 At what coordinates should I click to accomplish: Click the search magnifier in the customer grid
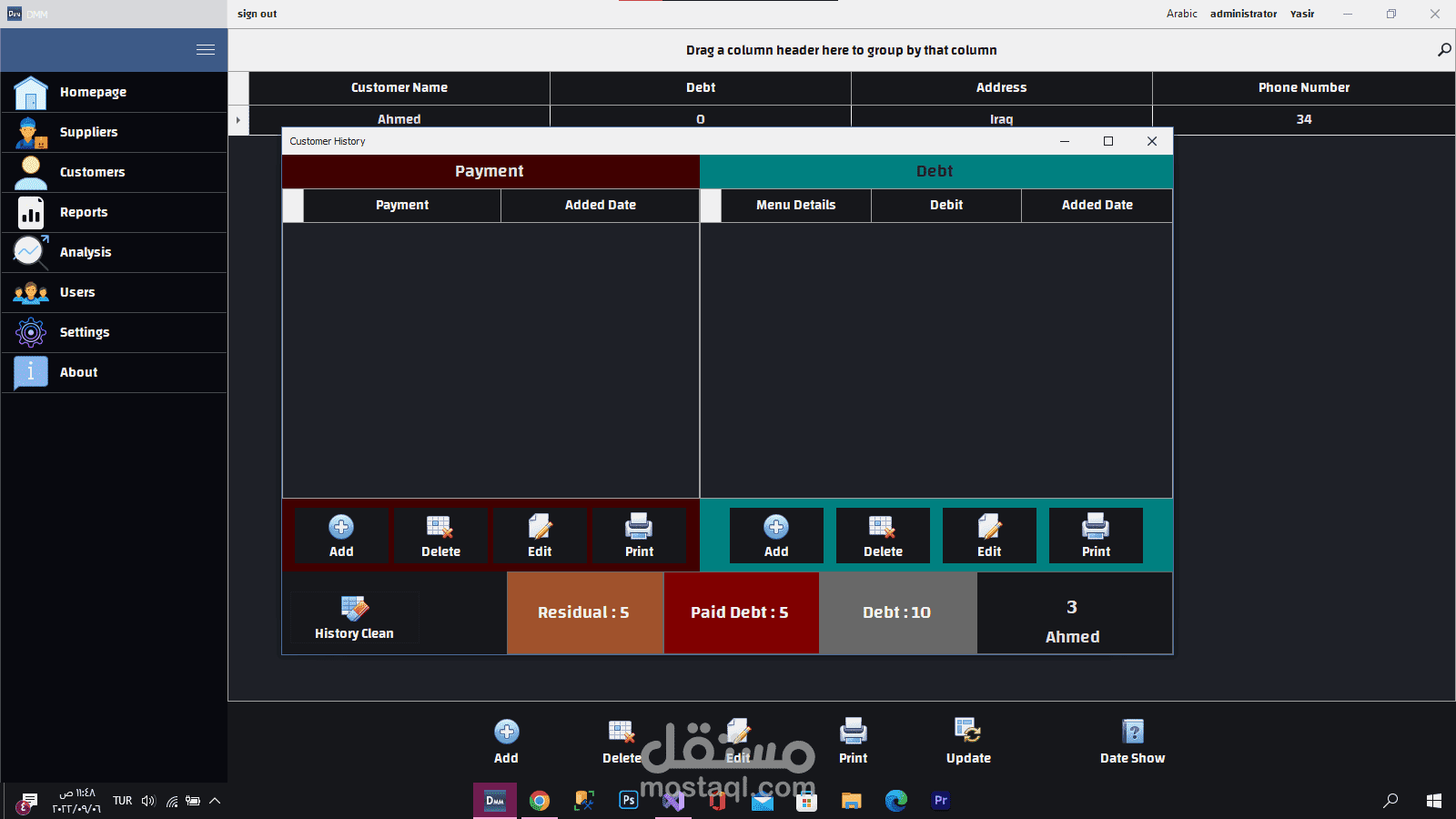coord(1444,50)
